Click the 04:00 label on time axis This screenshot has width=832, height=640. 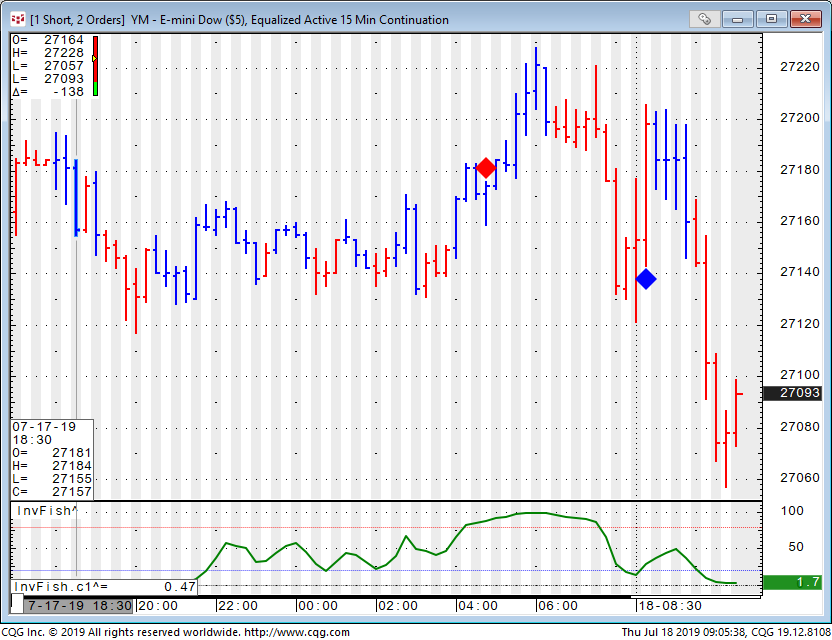[477, 606]
